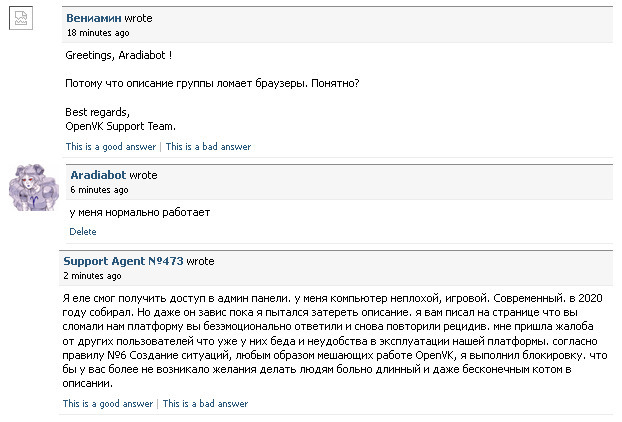Delete Aradiabot's comment
The height and width of the screenshot is (422, 622).
coord(83,231)
